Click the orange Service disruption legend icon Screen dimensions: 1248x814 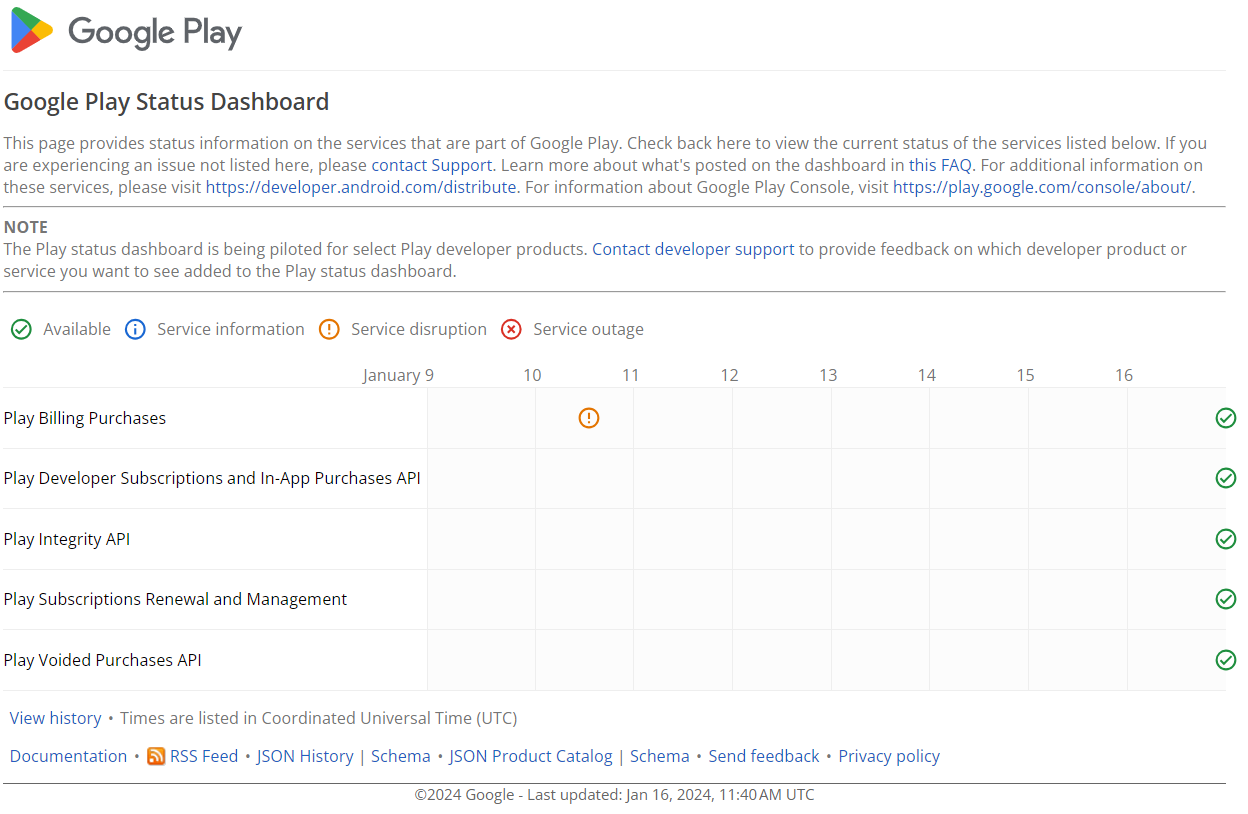[329, 329]
